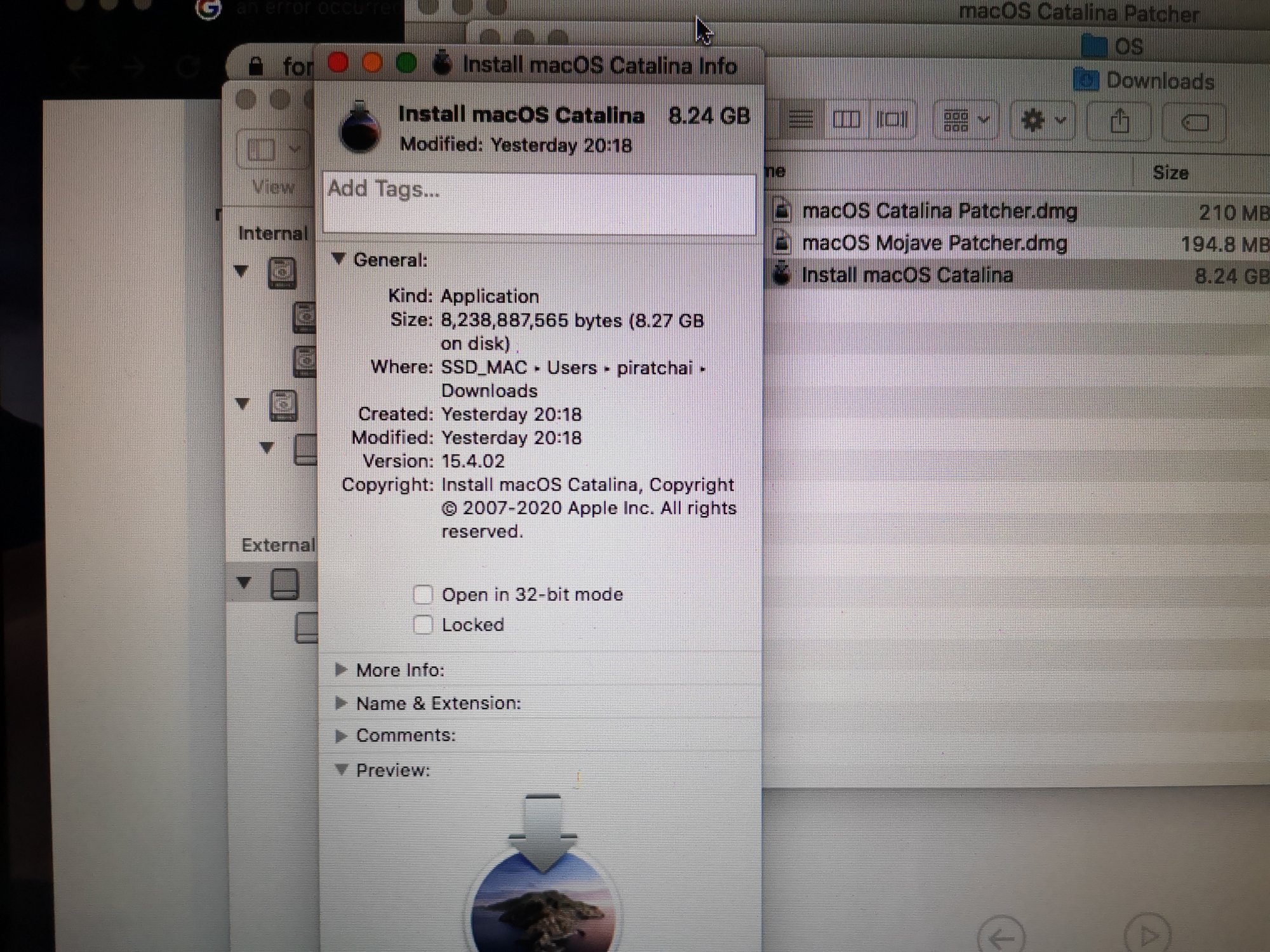Expand the More Info section

(x=341, y=670)
